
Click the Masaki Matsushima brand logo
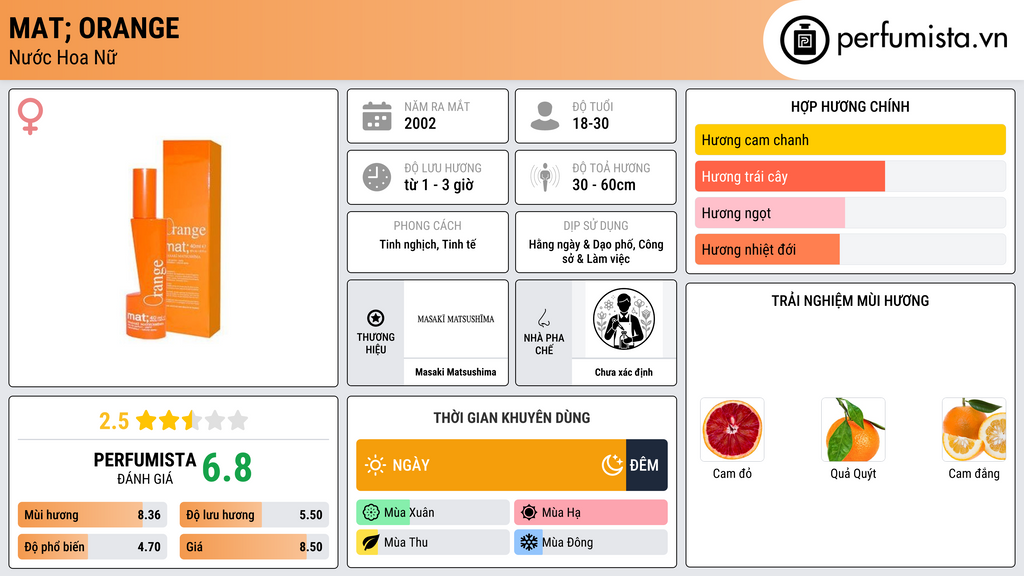click(x=456, y=319)
